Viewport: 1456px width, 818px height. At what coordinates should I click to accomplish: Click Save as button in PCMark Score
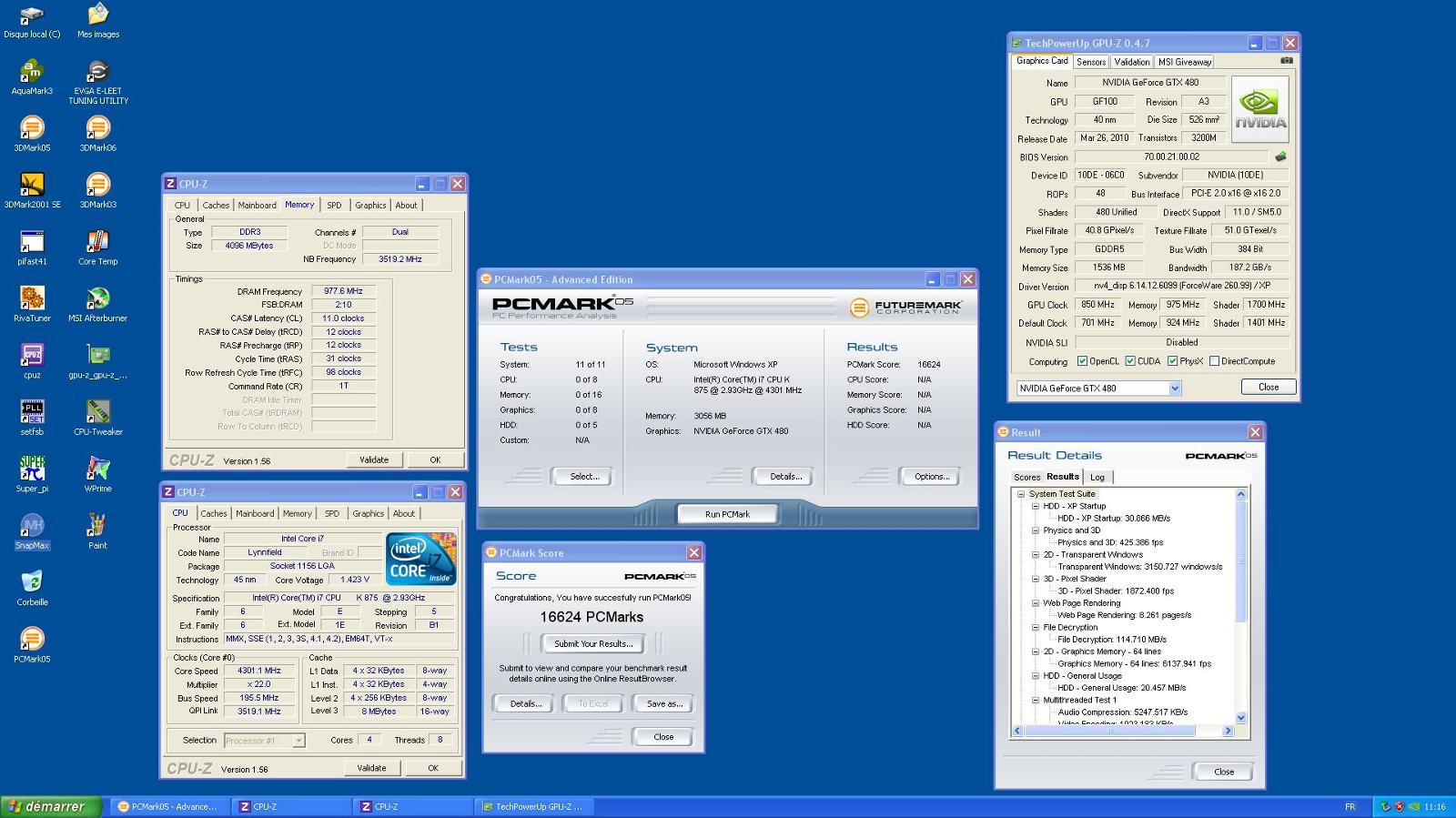coord(664,703)
